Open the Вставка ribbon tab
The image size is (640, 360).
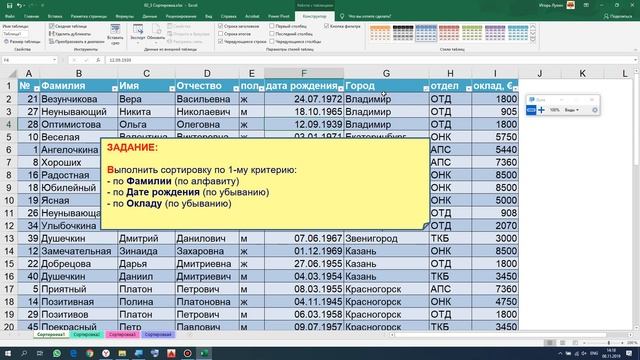point(55,16)
